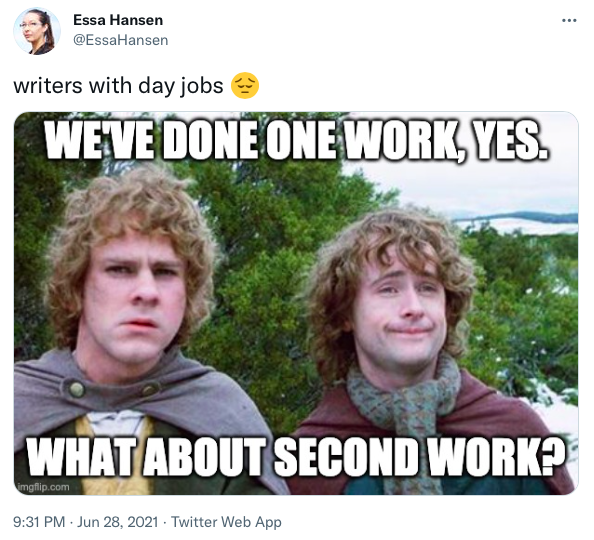
Task: Click the 'WE'VE DONE ONE WORK, YES.' caption
Action: coord(297,141)
